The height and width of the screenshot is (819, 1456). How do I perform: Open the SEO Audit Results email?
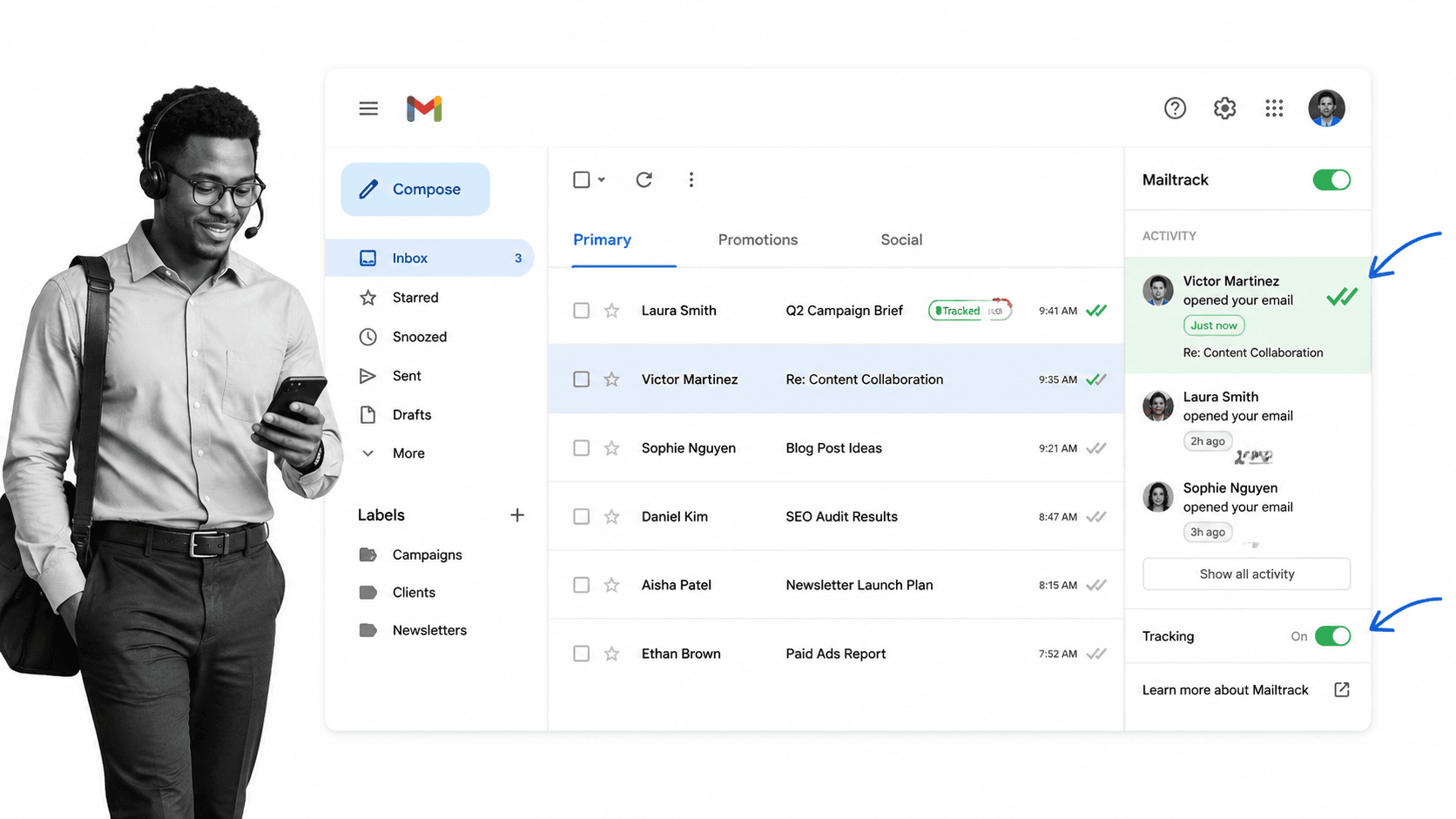[x=836, y=517]
